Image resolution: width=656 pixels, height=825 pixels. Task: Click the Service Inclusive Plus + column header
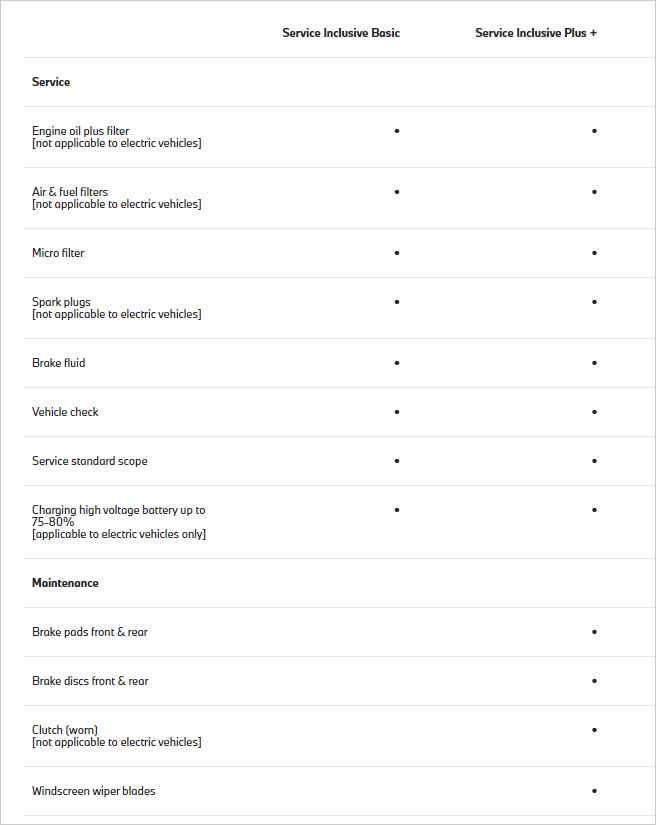tap(536, 33)
